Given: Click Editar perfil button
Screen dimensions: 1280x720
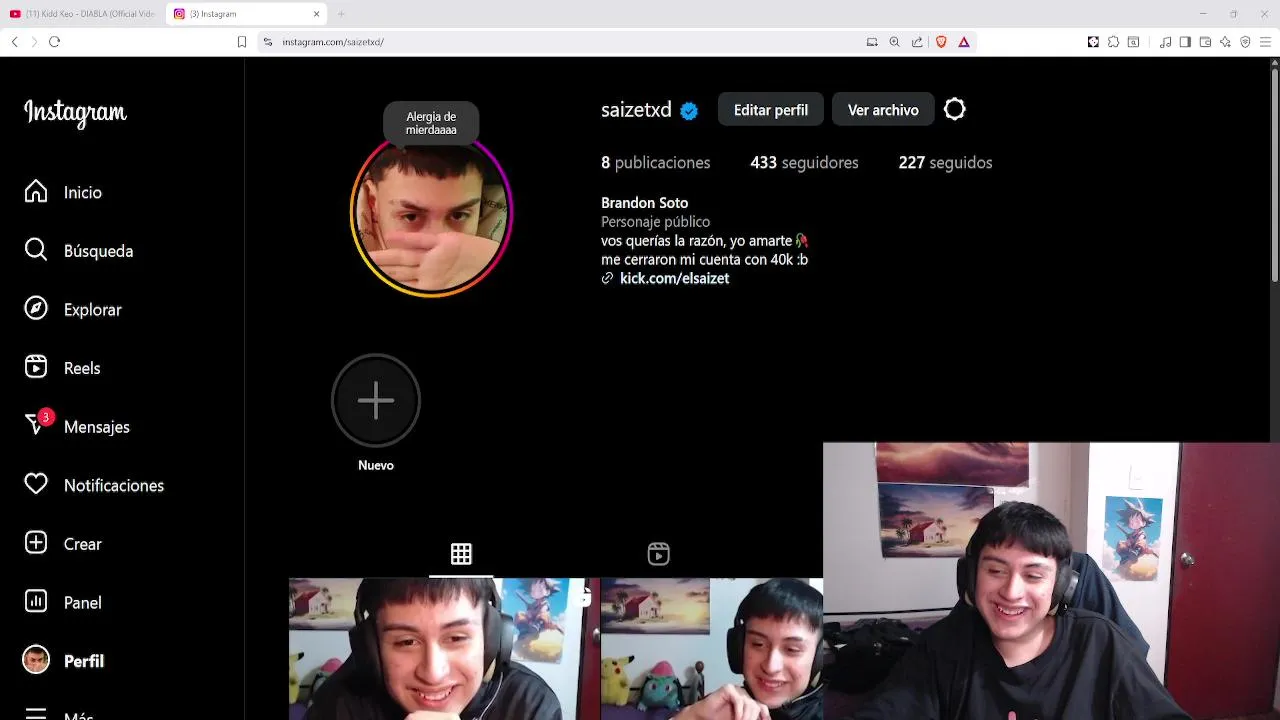Looking at the screenshot, I should (771, 110).
